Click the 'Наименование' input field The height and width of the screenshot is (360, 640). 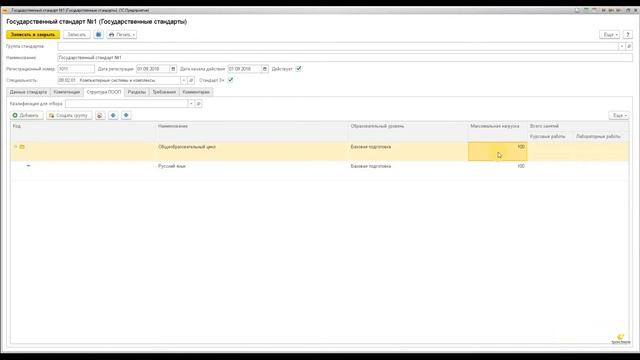345,58
